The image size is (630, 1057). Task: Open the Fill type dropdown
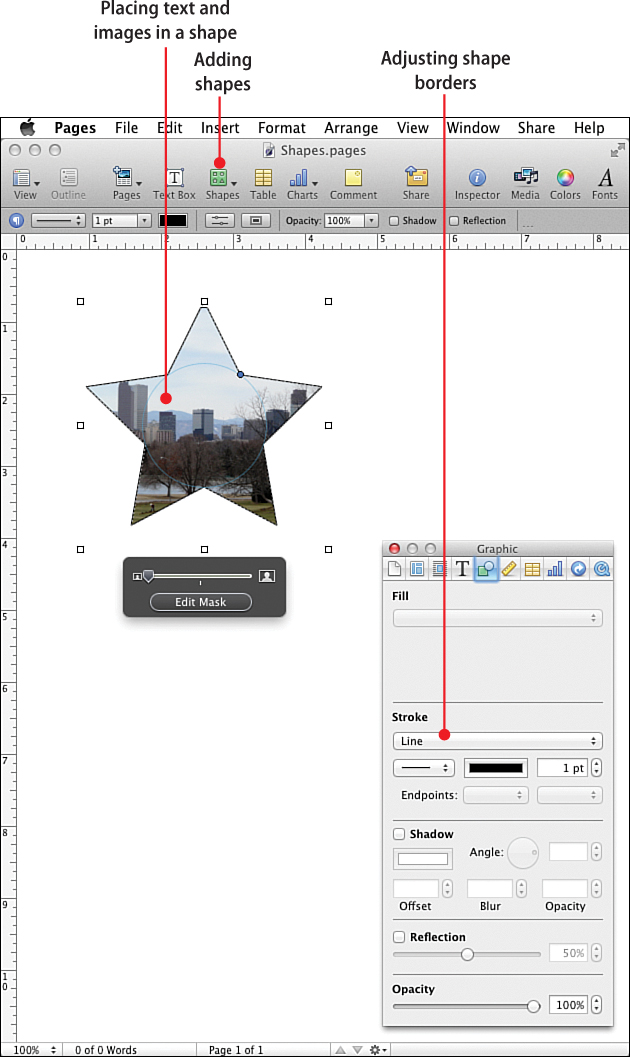point(497,618)
